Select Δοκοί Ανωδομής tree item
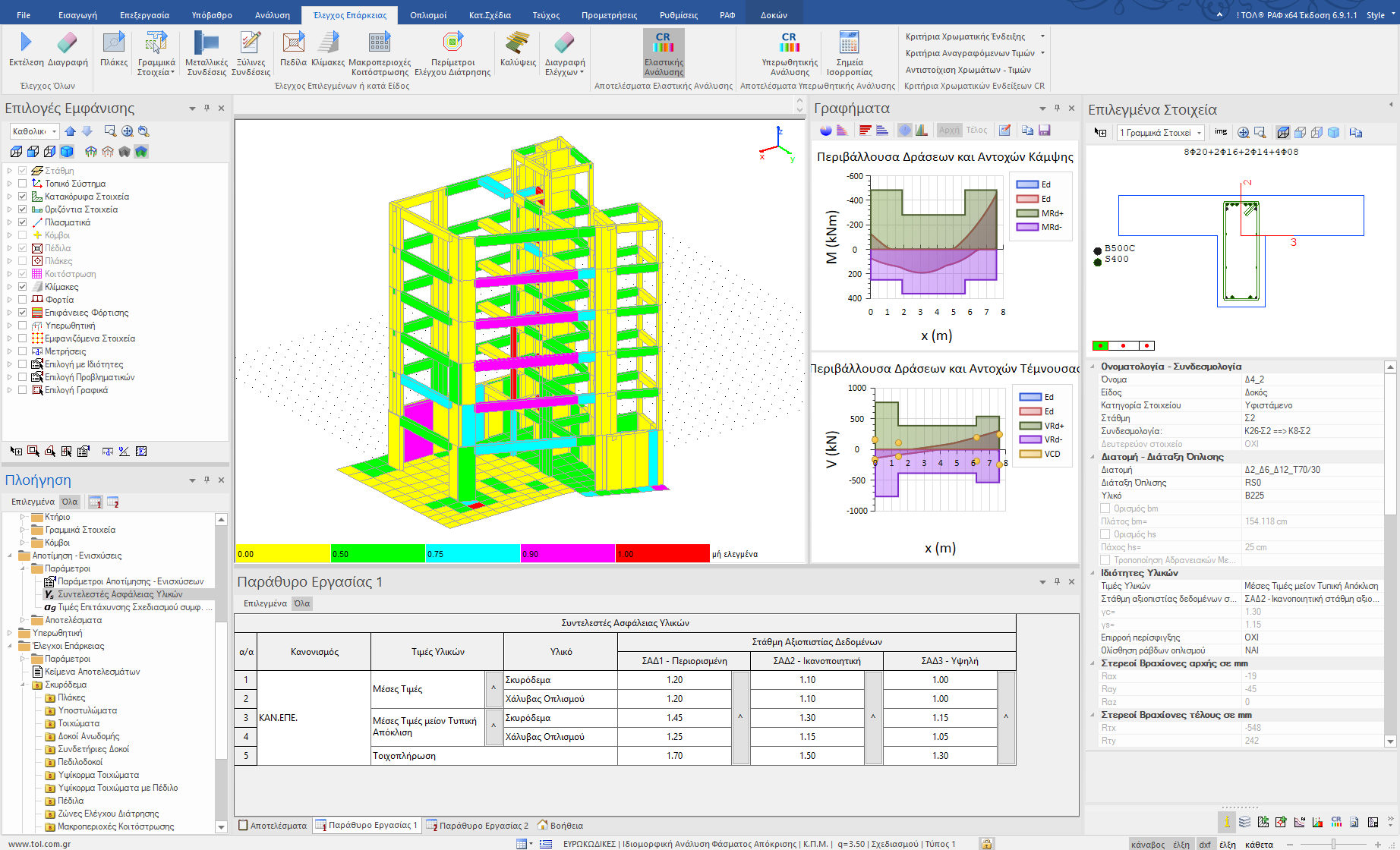This screenshot has width=1400, height=850. pos(89,736)
